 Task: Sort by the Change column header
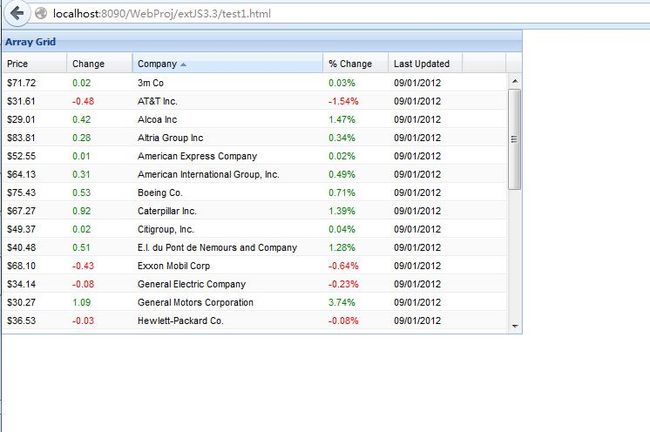click(x=99, y=64)
